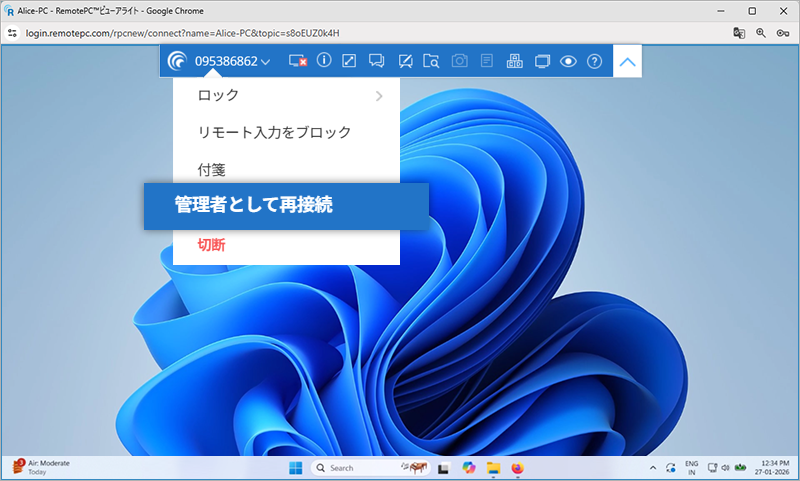The image size is (800, 481).
Task: Open the key combinations icon in toolbar
Action: (x=514, y=61)
